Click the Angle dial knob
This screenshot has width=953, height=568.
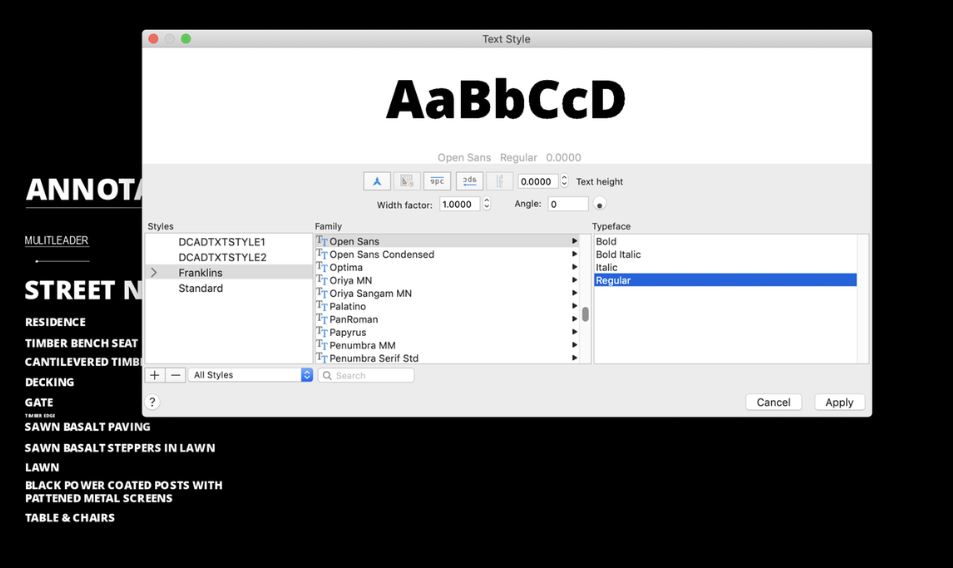(x=599, y=205)
